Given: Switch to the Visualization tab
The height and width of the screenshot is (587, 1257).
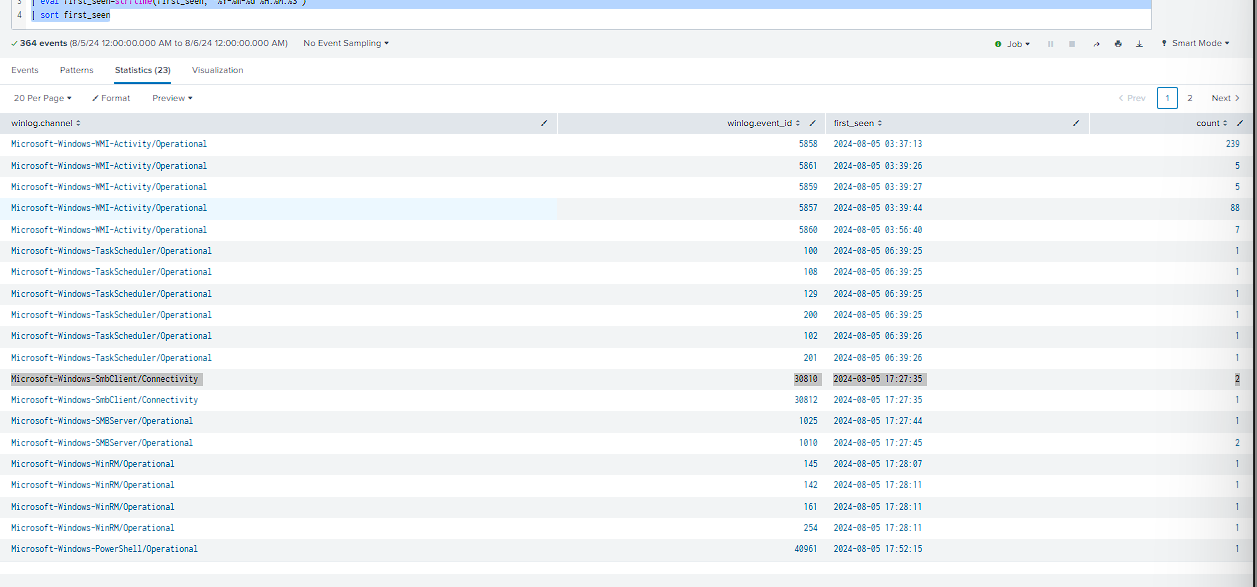Looking at the screenshot, I should pos(217,70).
